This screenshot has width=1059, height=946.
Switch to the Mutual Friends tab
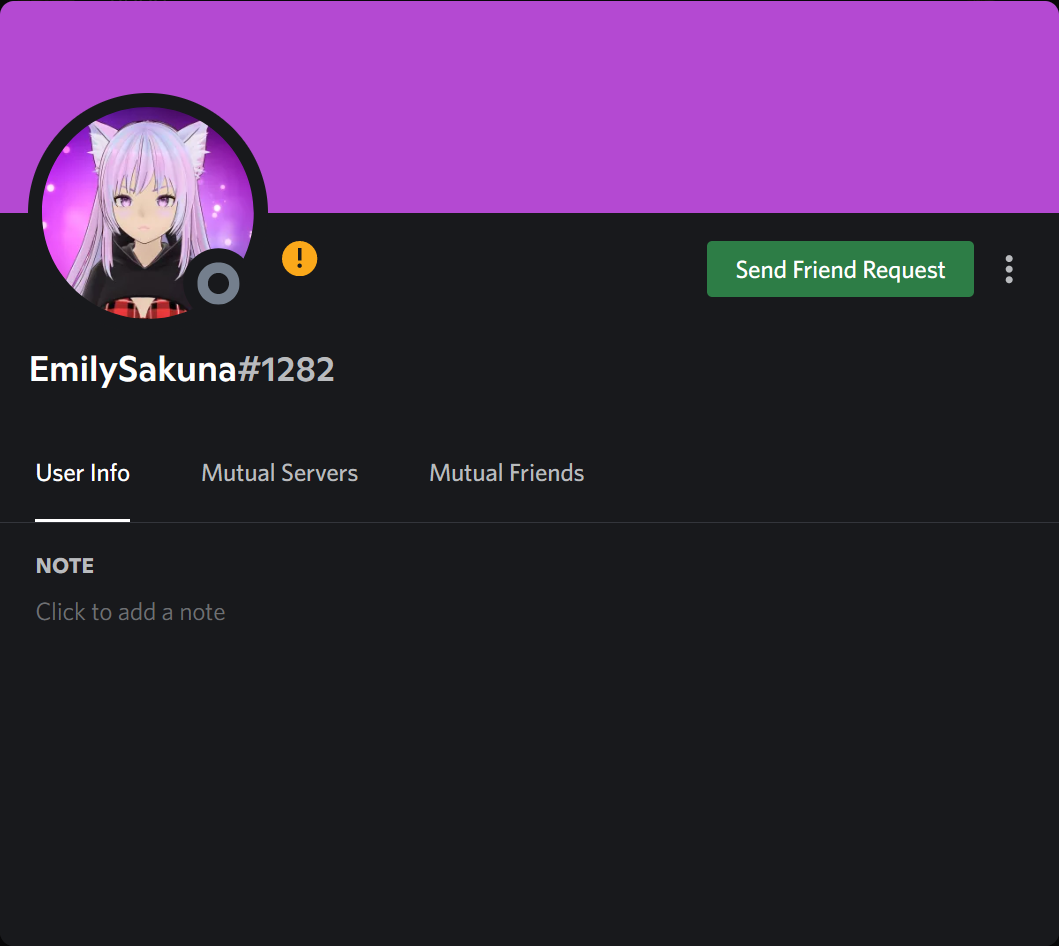[507, 473]
